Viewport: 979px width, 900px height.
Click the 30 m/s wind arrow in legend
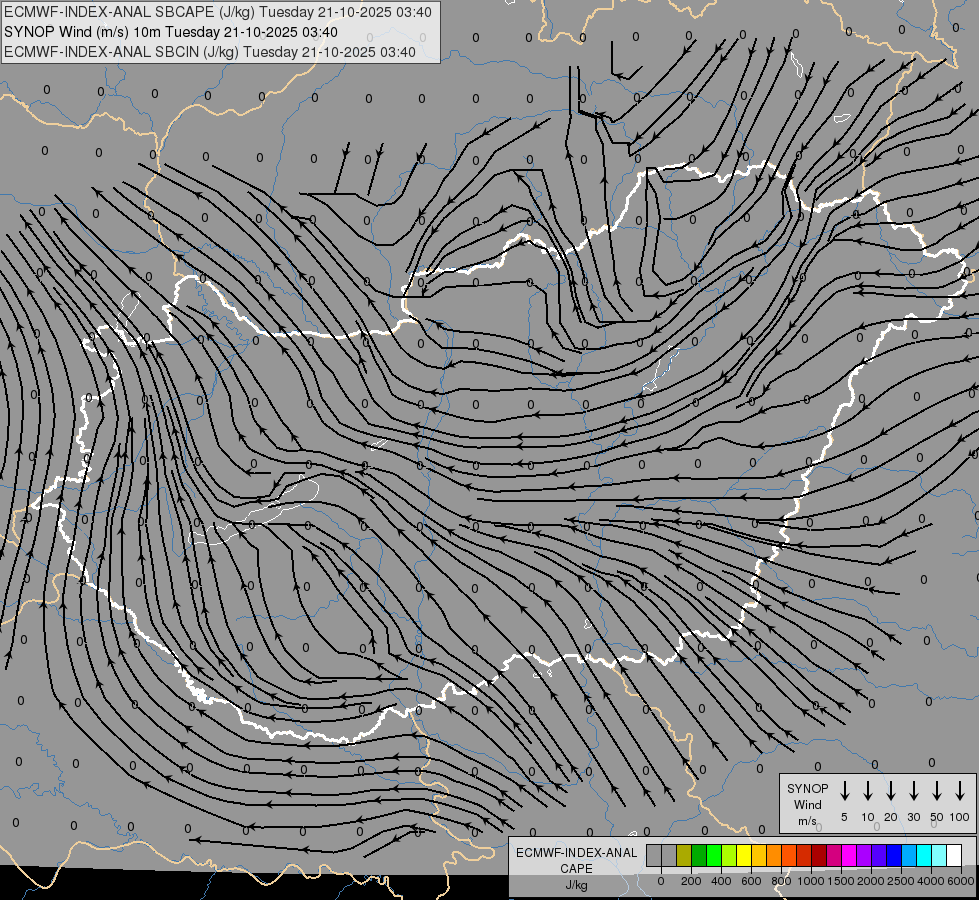pyautogui.click(x=914, y=791)
